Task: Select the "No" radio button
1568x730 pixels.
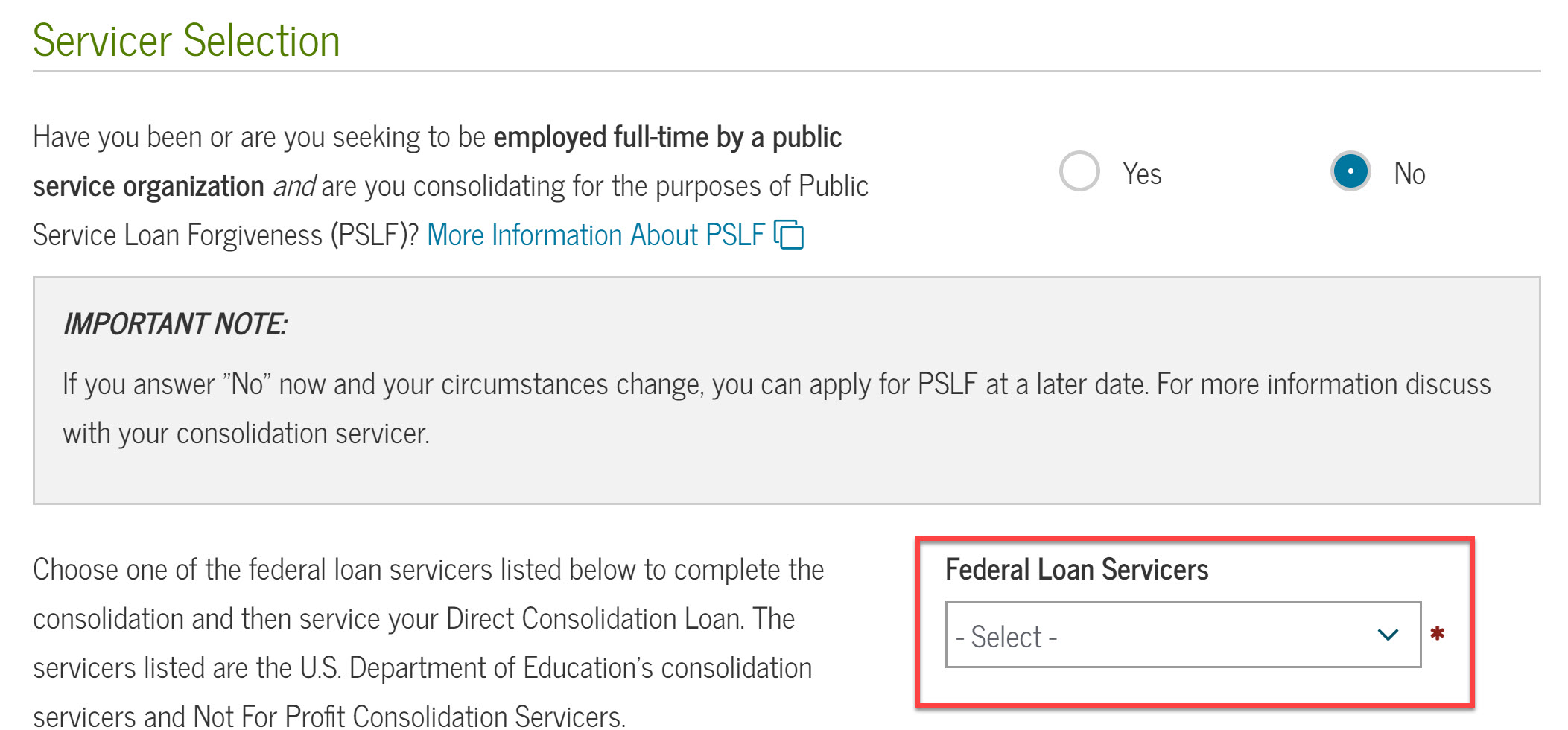Action: pyautogui.click(x=1350, y=171)
